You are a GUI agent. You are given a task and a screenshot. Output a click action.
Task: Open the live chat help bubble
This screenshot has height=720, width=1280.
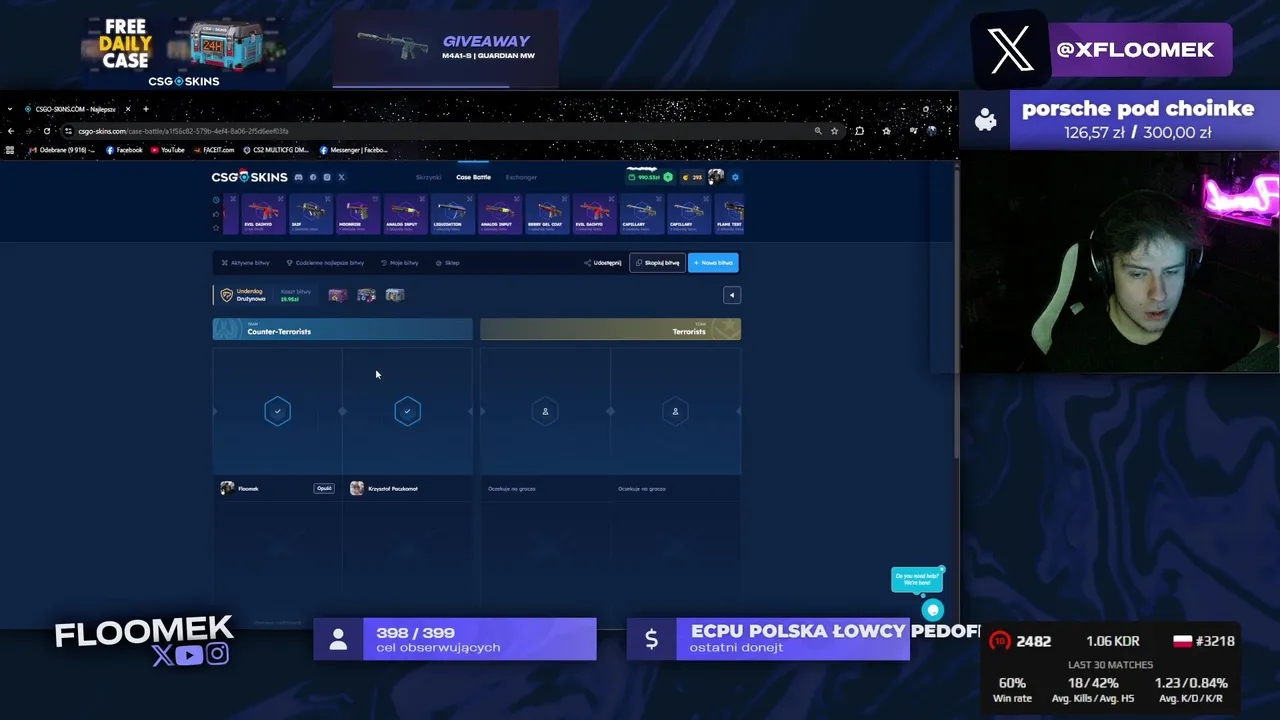933,610
